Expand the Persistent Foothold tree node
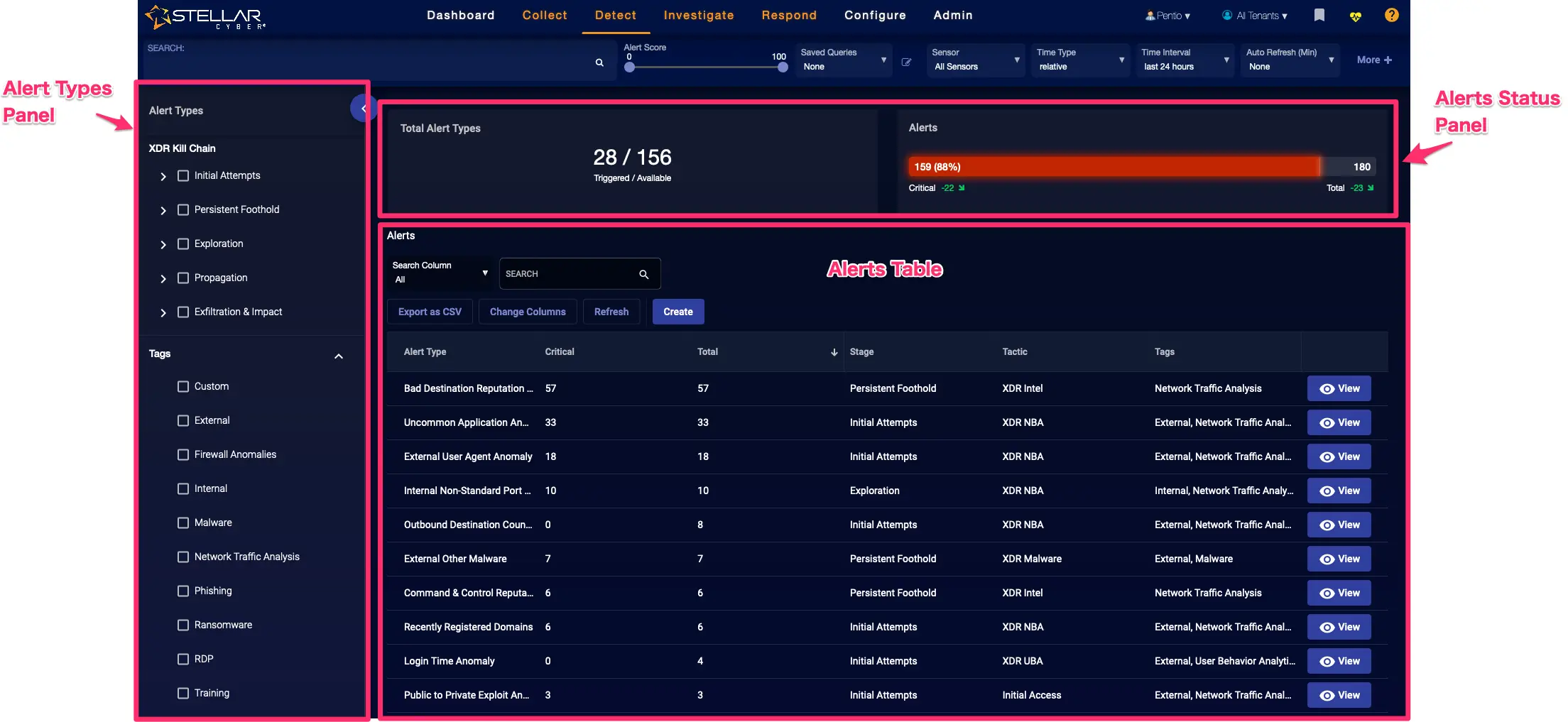The width and height of the screenshot is (1568, 722). click(x=163, y=210)
